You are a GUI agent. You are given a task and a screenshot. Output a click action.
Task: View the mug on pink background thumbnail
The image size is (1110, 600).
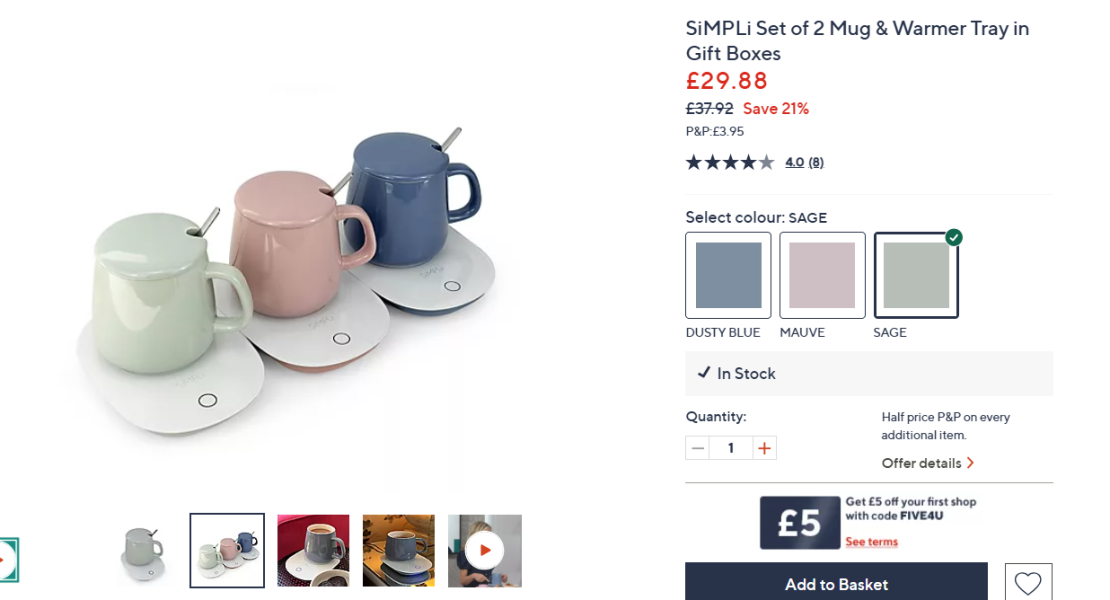pos(313,550)
